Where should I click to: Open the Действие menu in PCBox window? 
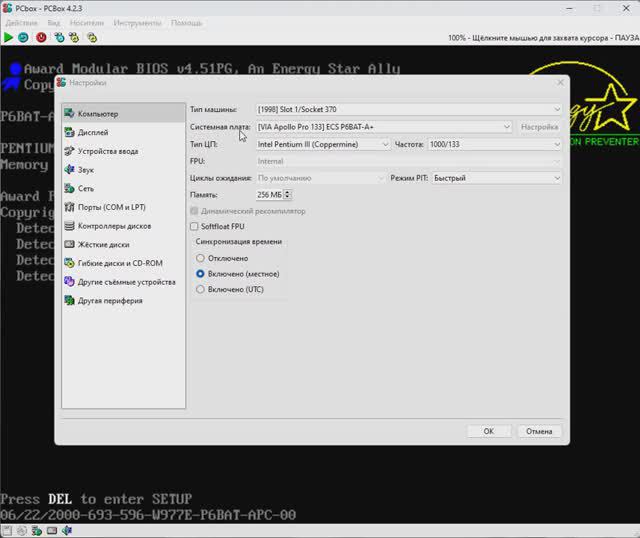[22, 23]
